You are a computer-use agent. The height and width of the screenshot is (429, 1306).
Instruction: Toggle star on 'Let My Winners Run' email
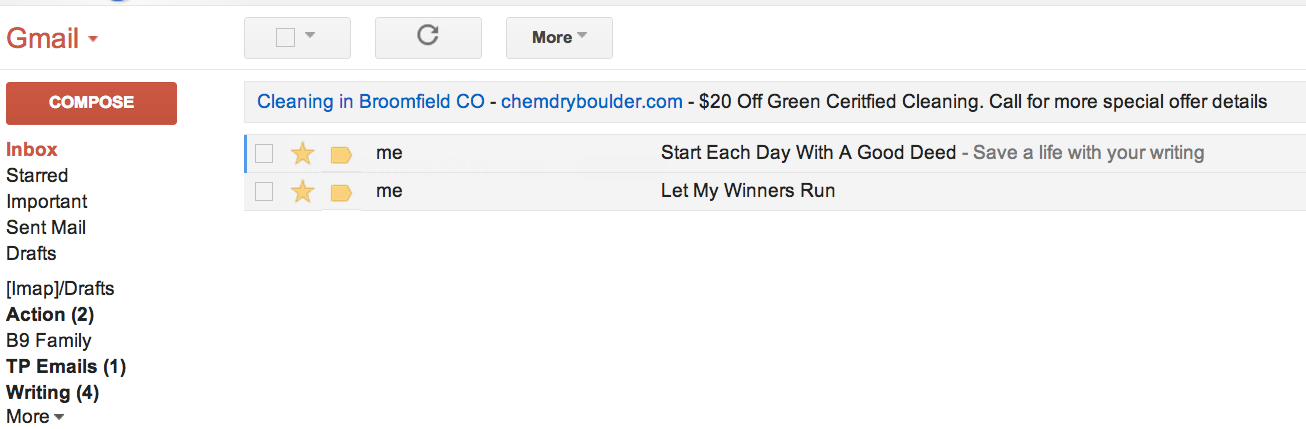(302, 191)
